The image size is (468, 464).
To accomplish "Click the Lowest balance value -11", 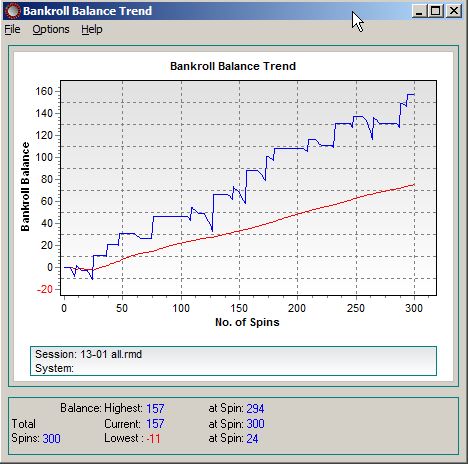I will click(x=153, y=438).
